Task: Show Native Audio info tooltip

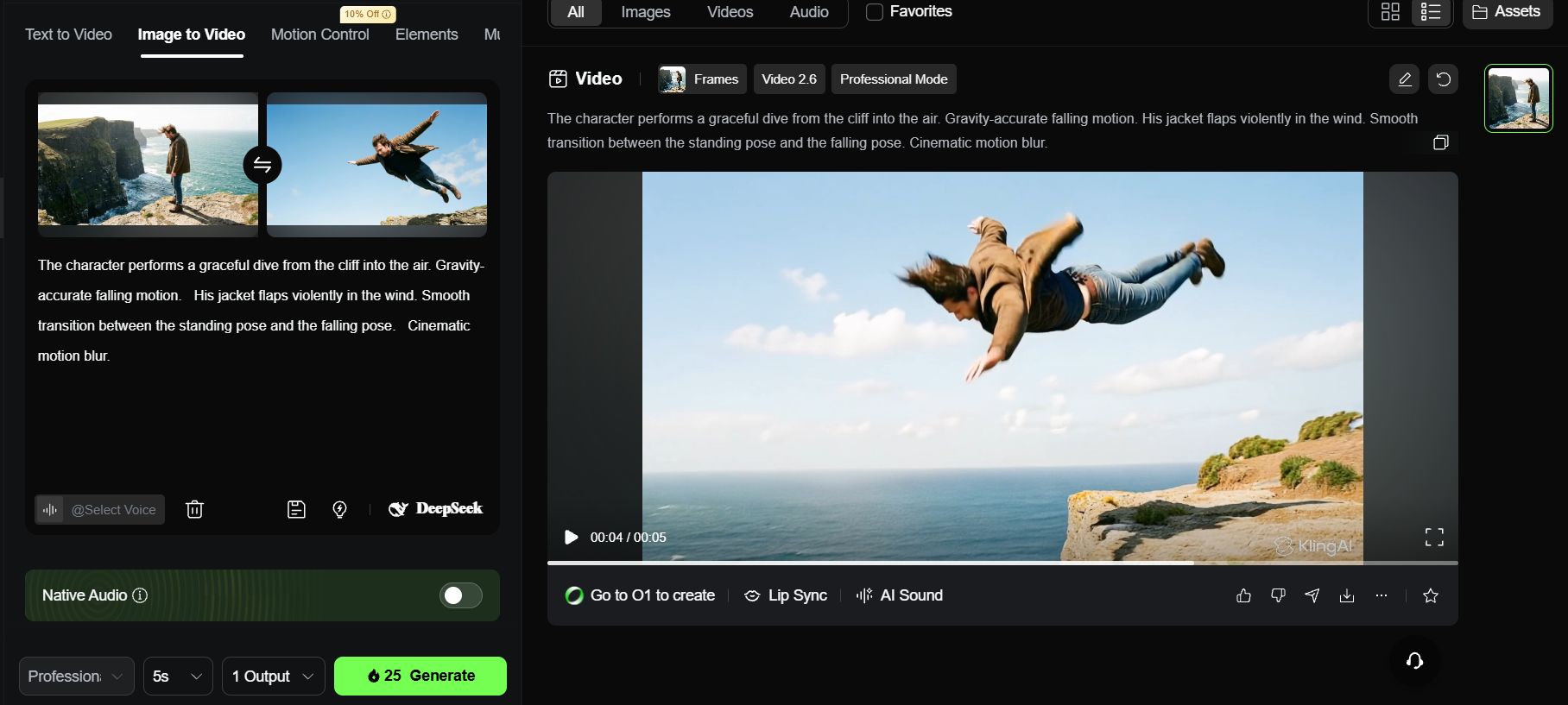Action: click(x=140, y=595)
